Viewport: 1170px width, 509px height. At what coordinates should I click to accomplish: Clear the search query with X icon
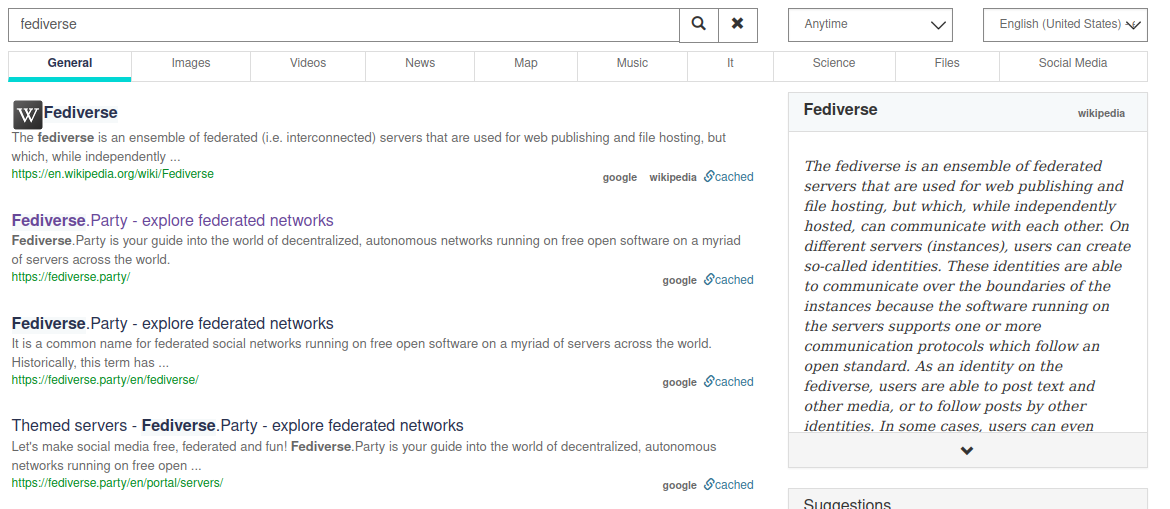click(x=737, y=24)
